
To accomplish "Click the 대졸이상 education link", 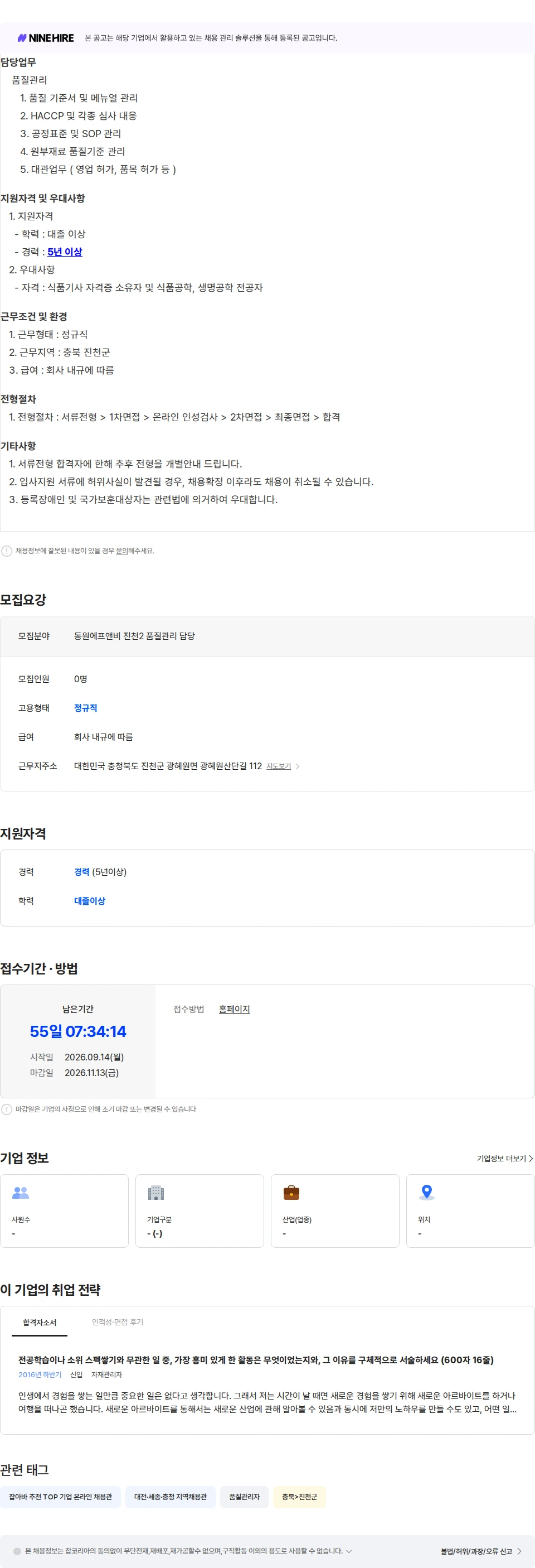I will pos(89,901).
